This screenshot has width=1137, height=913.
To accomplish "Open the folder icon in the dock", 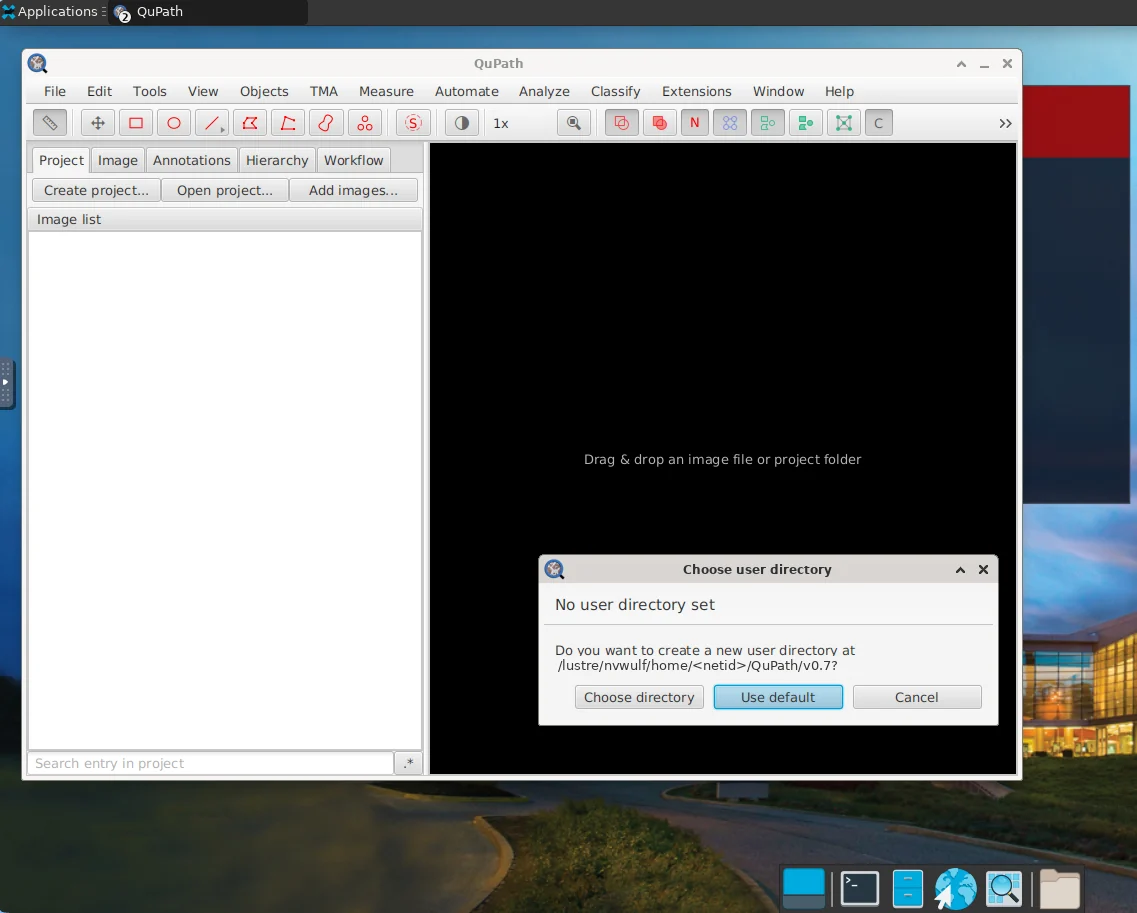I will click(x=1059, y=888).
